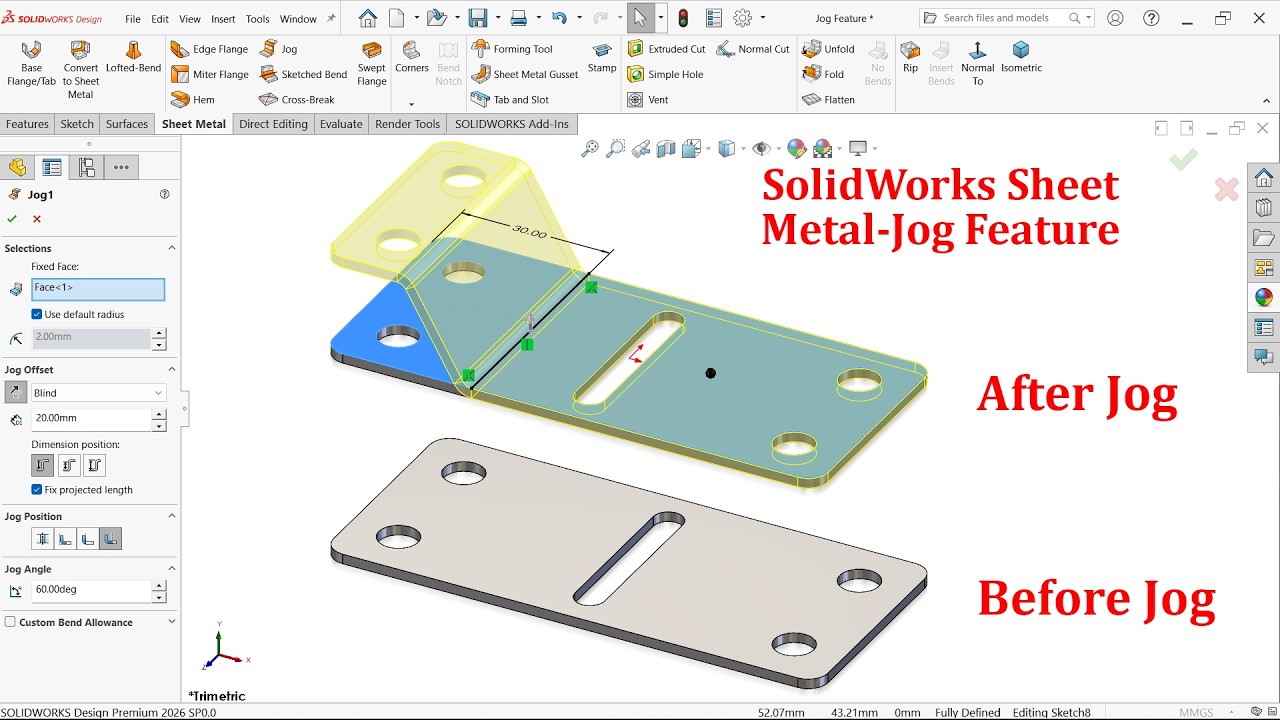Choose Sheet Metal Gusset
Viewport: 1280px width, 720px height.
coord(525,74)
